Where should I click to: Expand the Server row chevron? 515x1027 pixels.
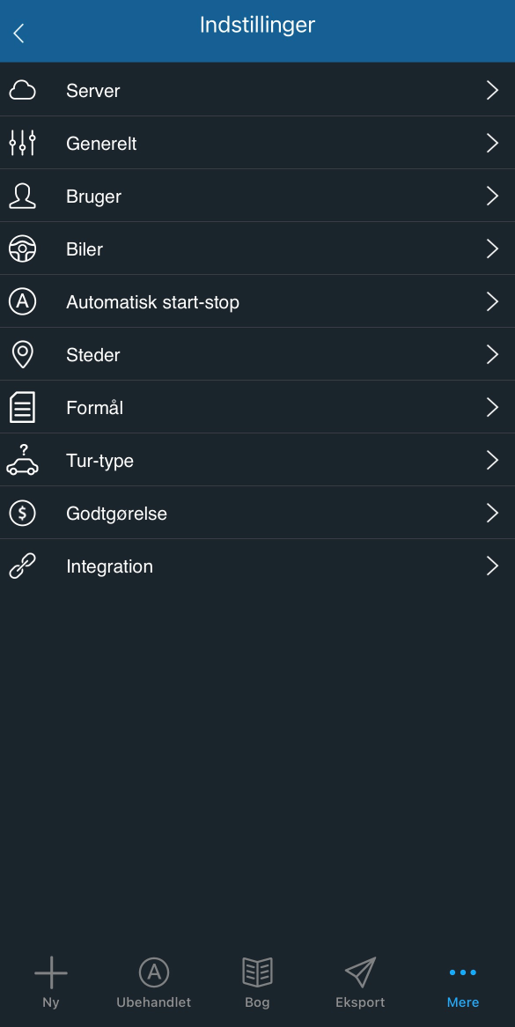pos(492,90)
